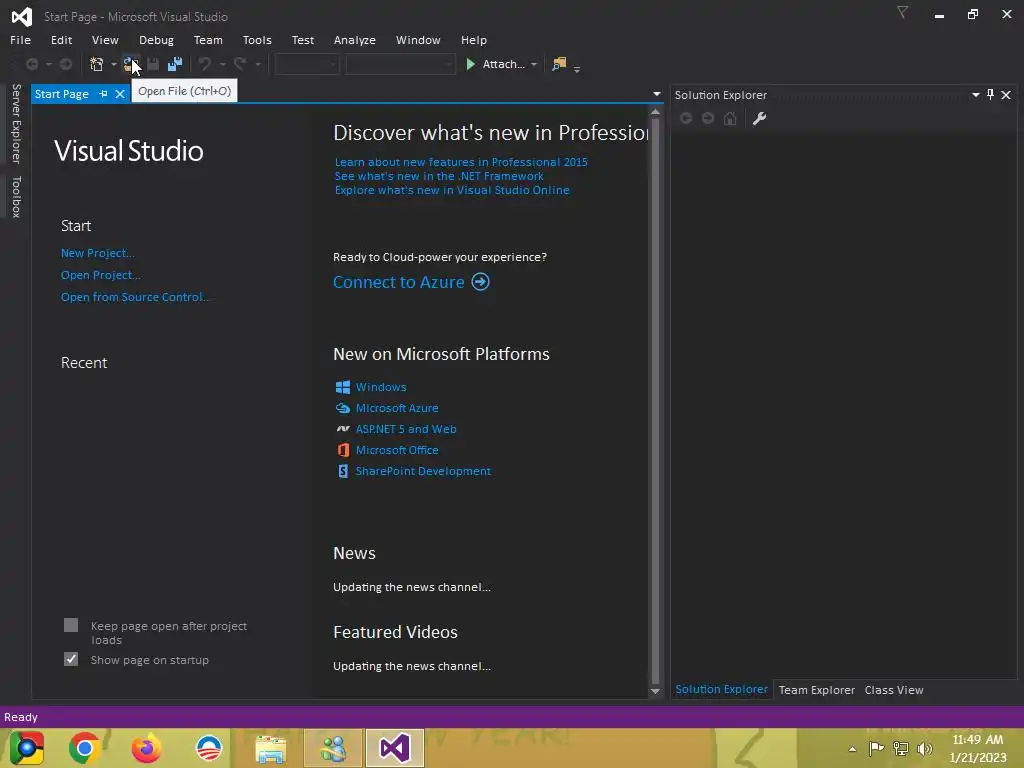Pin the Start Page tab
Viewport: 1024px width, 768px height.
coord(103,94)
